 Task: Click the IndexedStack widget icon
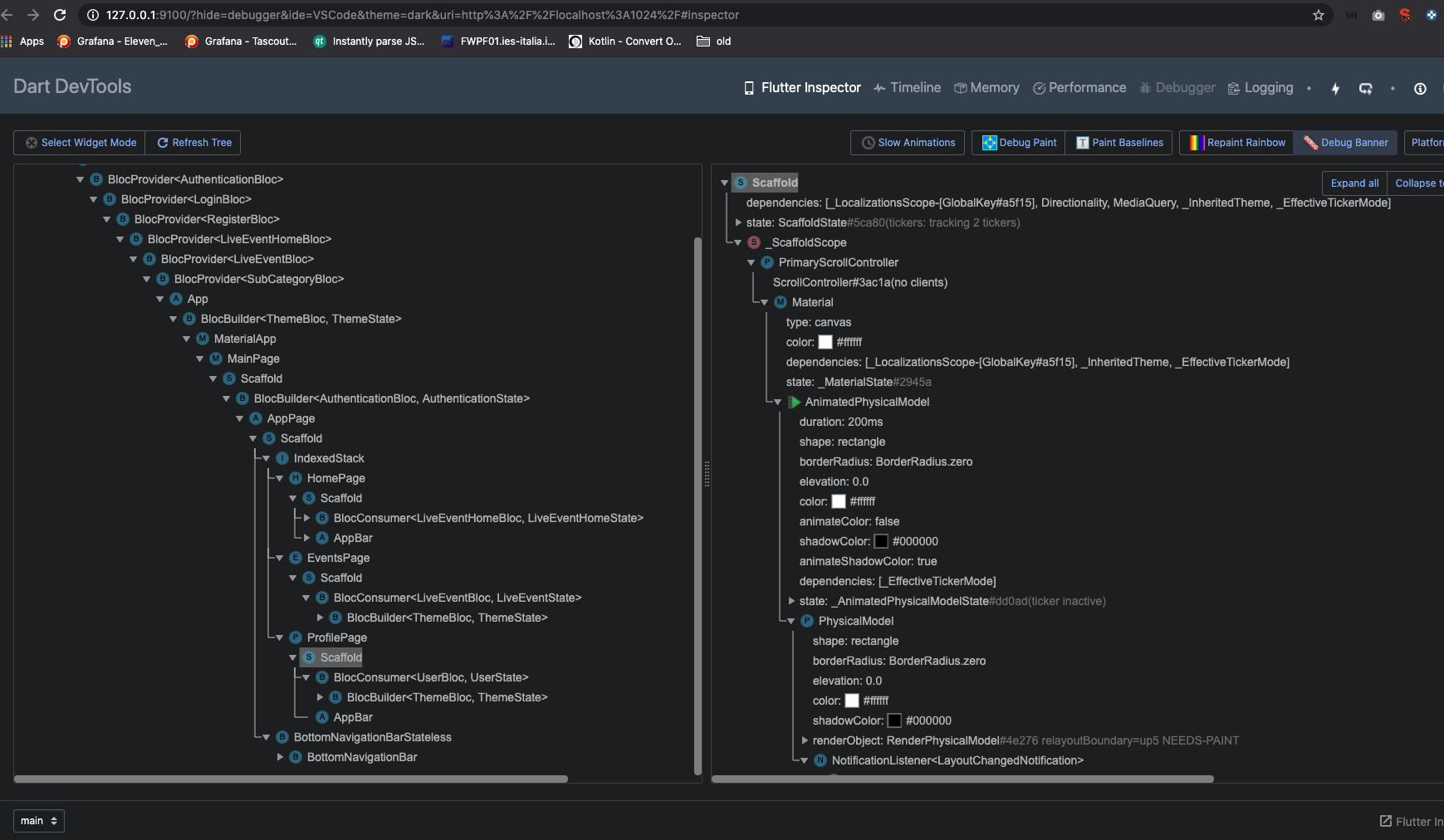click(x=282, y=458)
